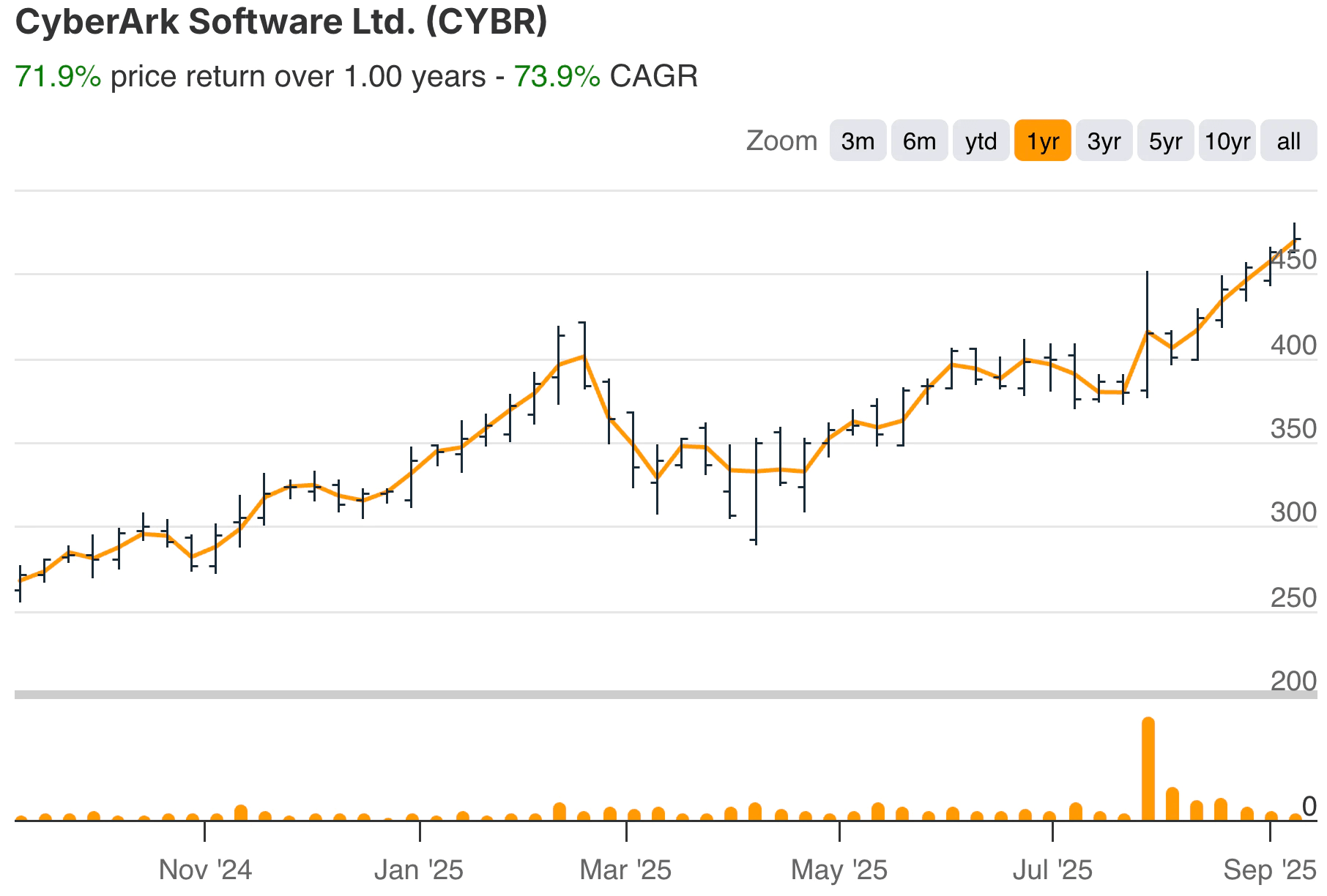Click the 'Jan '25' axis label
This screenshot has width=1327, height=896.
point(419,870)
